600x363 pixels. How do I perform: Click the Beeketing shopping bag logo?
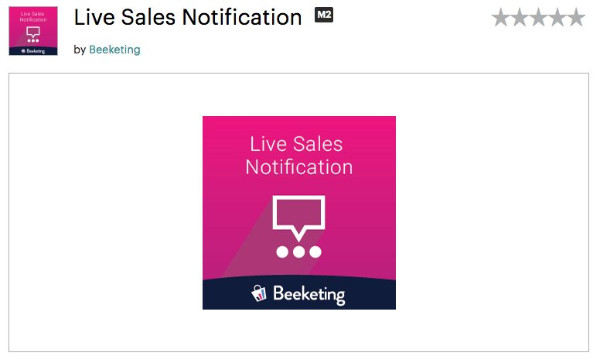(259, 293)
